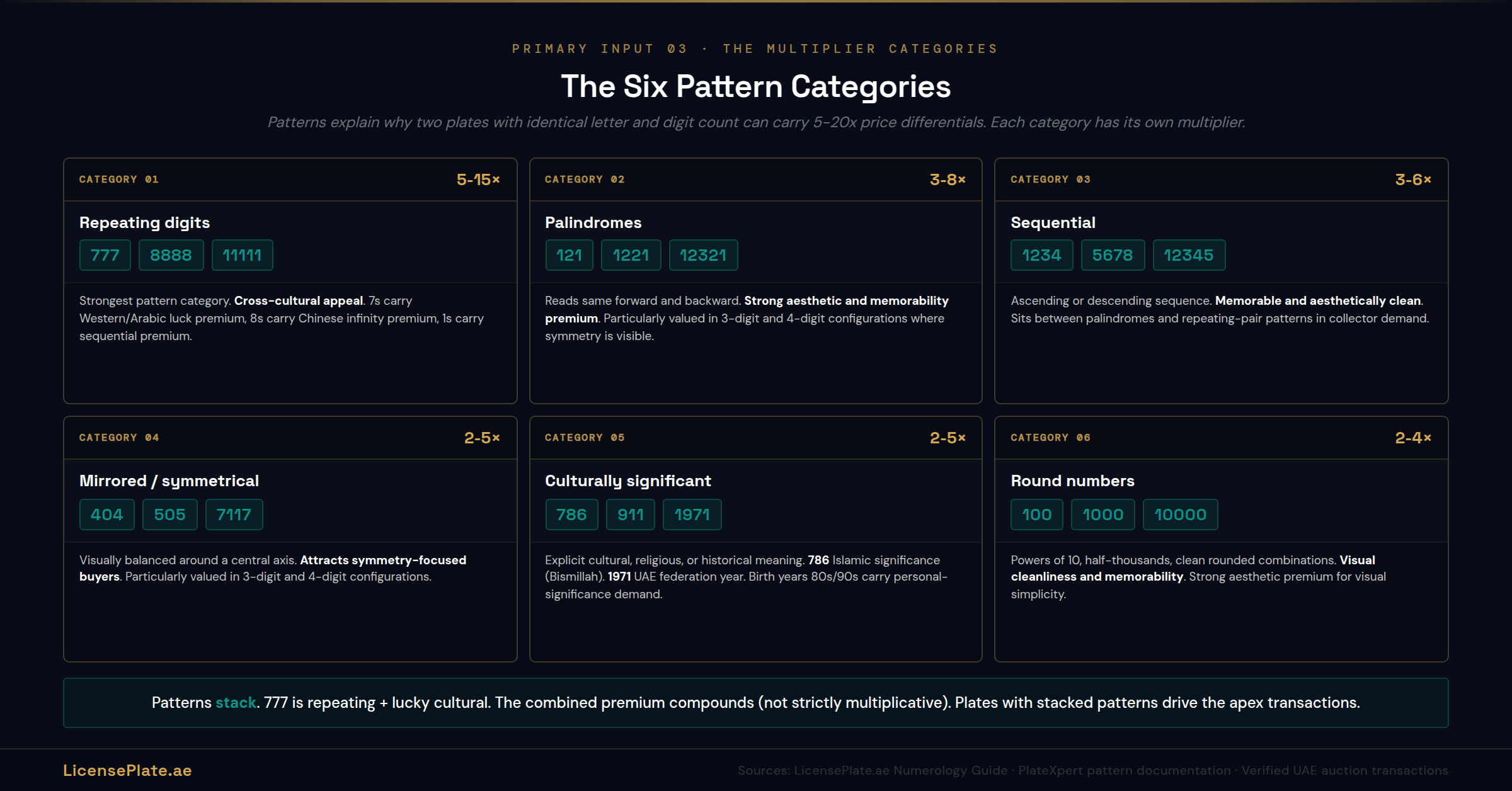Click the 786 cultural chip
This screenshot has height=791, width=1512.
coord(571,515)
